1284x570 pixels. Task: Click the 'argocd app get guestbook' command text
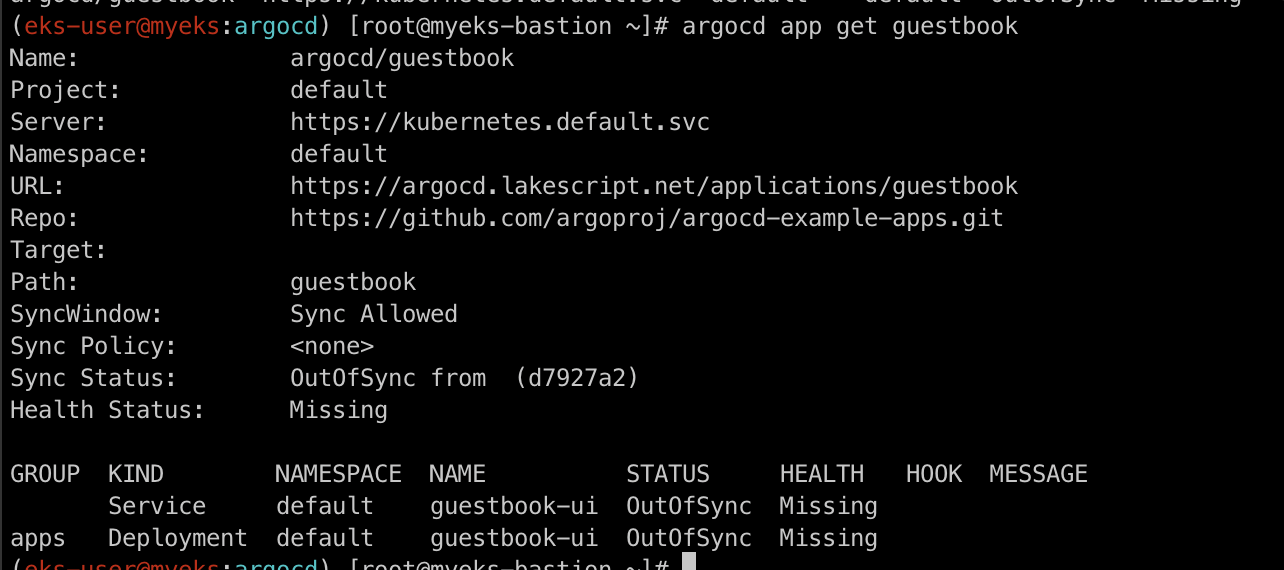(850, 27)
